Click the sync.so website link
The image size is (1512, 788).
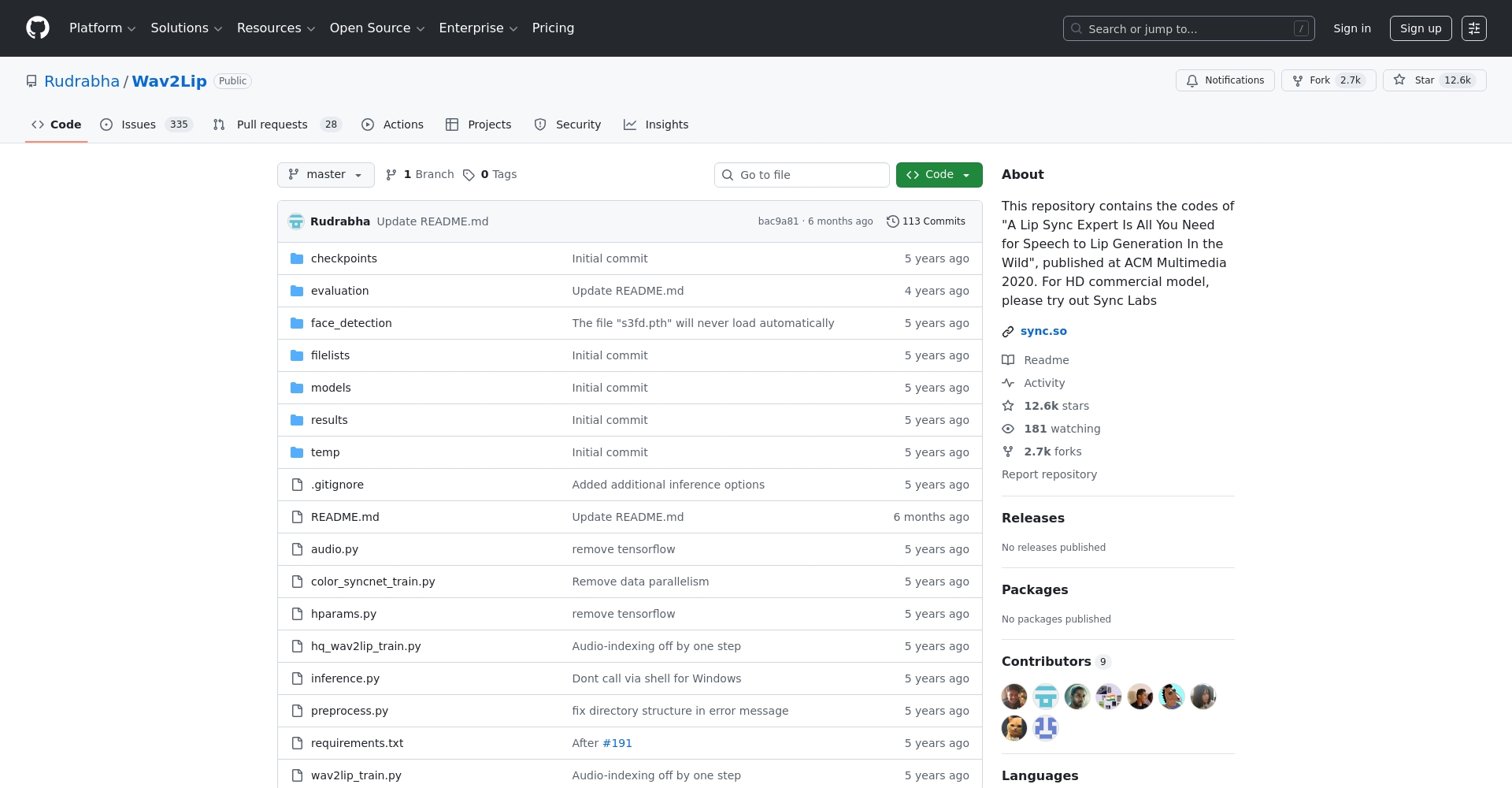coord(1043,331)
